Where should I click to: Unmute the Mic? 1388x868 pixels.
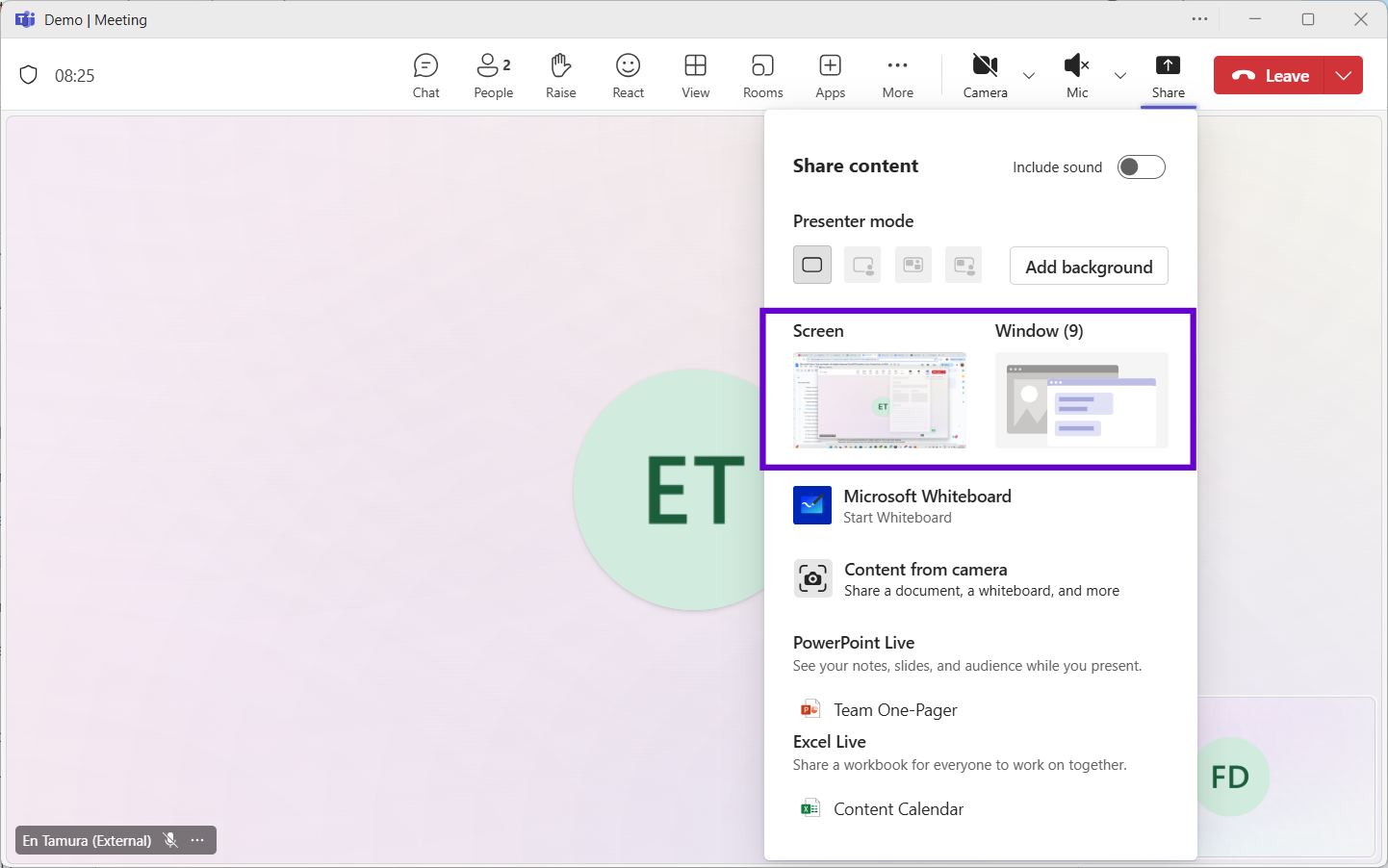tap(1077, 76)
